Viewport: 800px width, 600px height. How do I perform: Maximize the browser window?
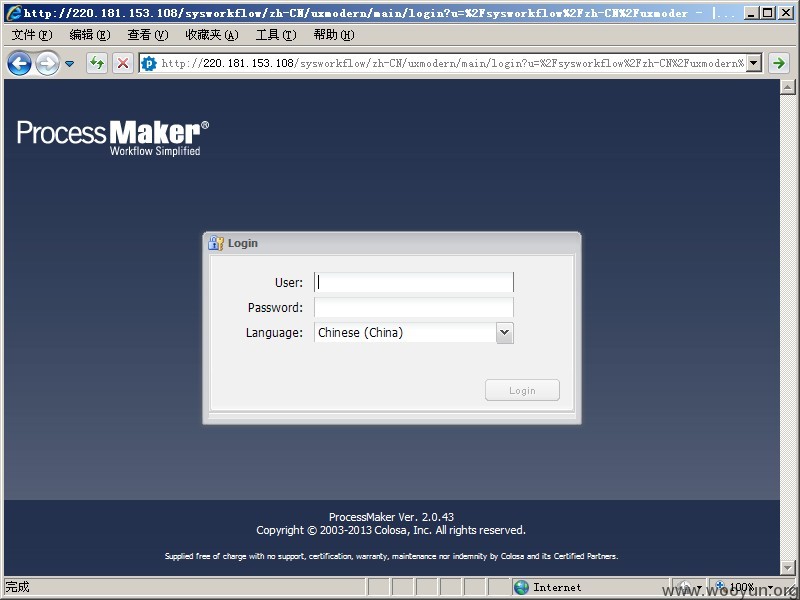pos(768,13)
